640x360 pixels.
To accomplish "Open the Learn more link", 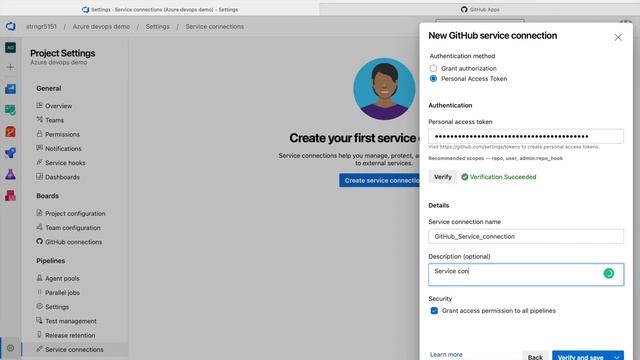I will (x=446, y=355).
